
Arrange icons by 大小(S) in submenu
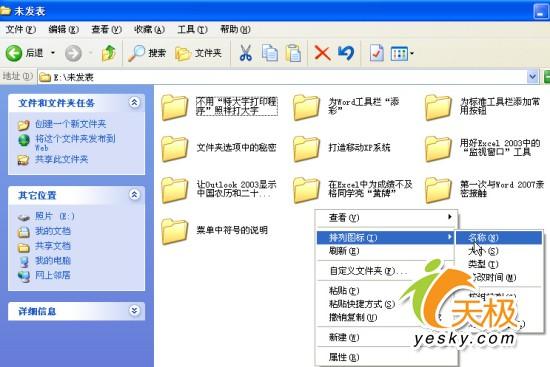coord(499,251)
